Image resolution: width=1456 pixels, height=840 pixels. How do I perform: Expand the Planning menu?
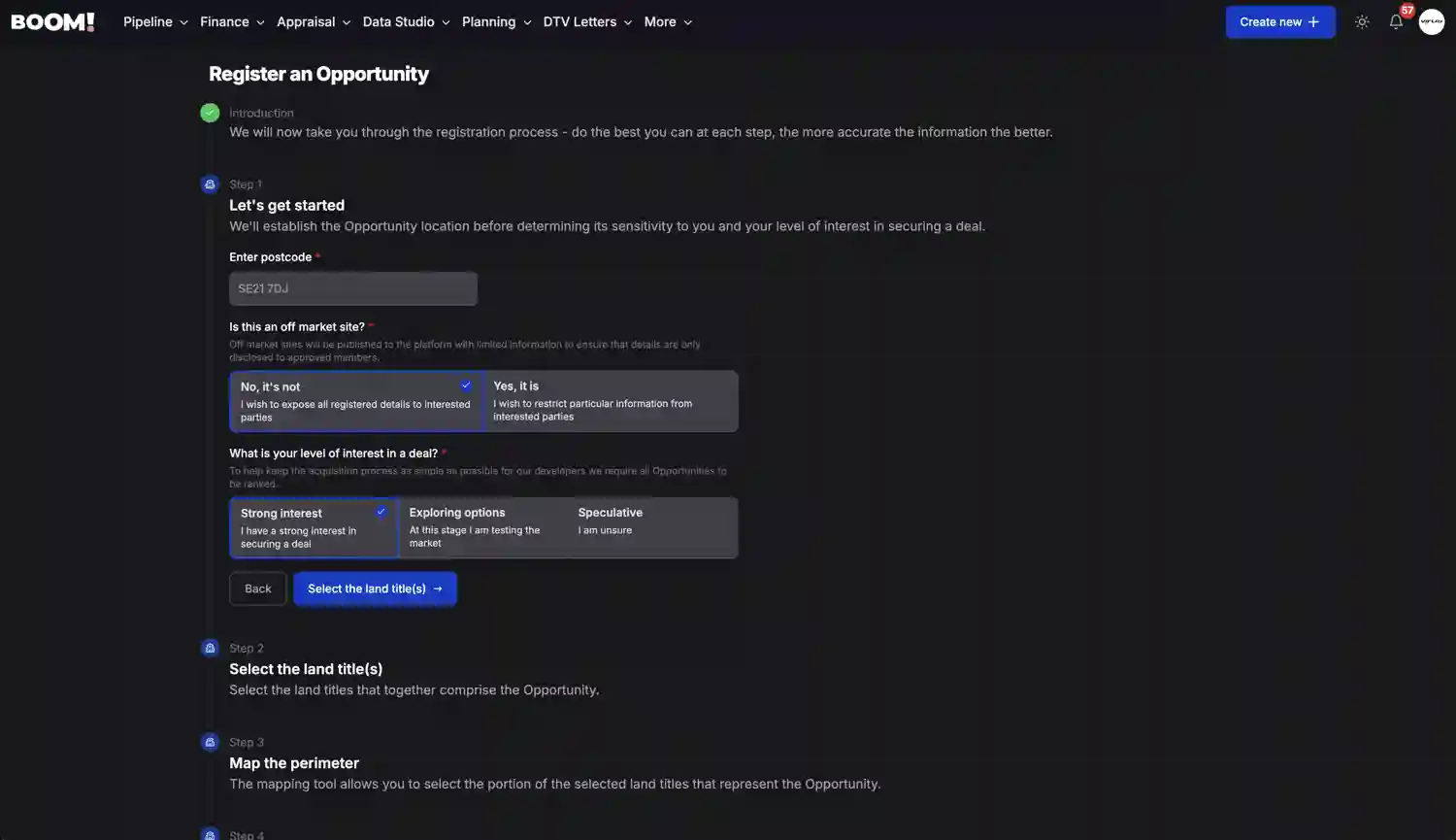[496, 21]
